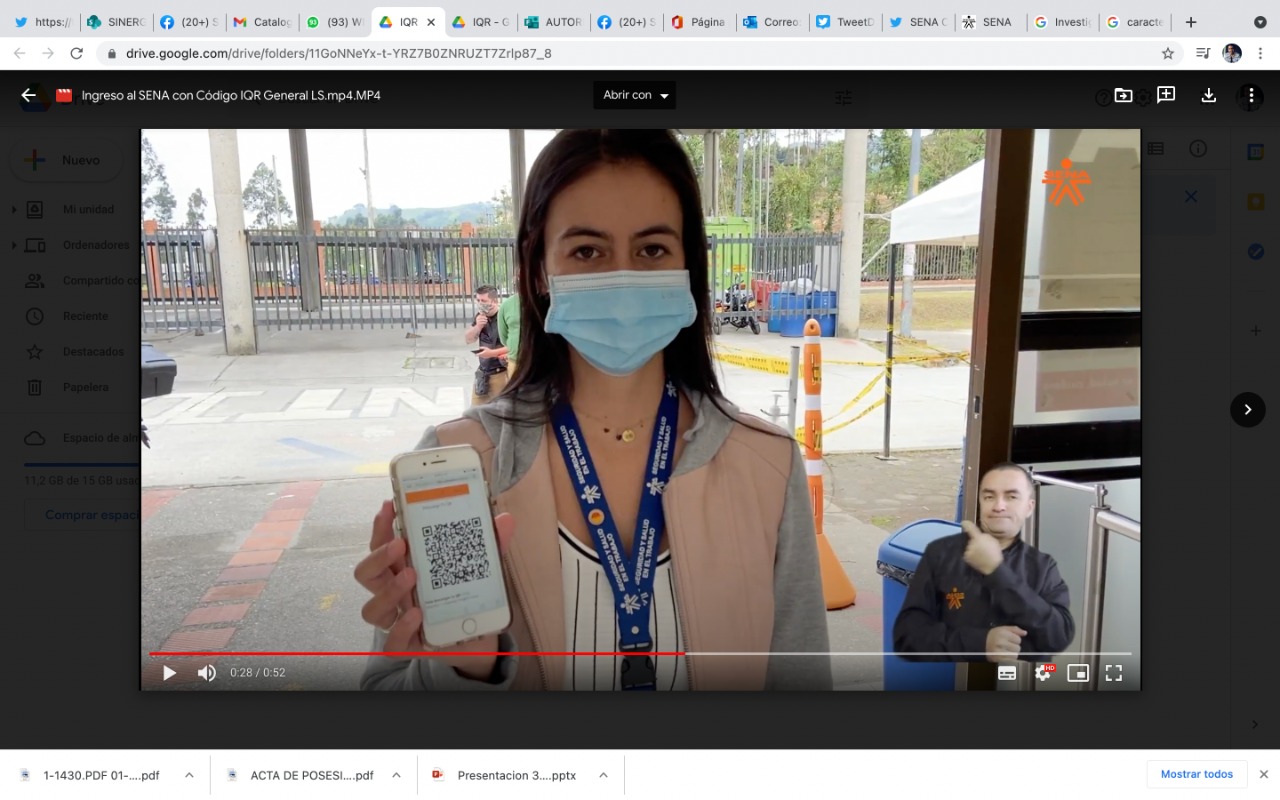Navigate back in the browser
Viewport: 1280px width, 800px height.
click(20, 53)
